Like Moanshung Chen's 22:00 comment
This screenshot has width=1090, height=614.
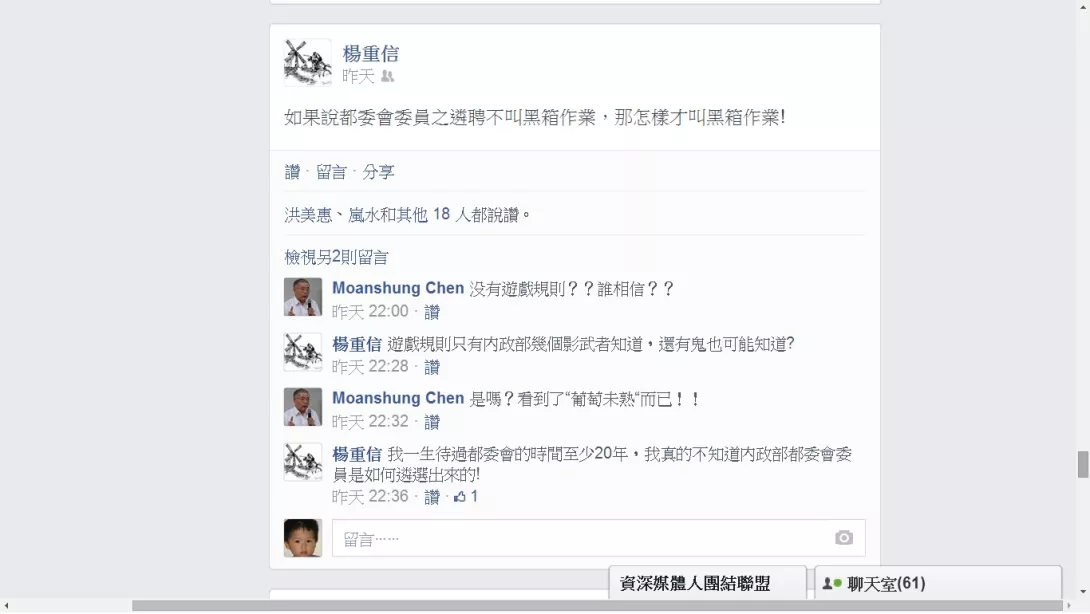coord(432,312)
